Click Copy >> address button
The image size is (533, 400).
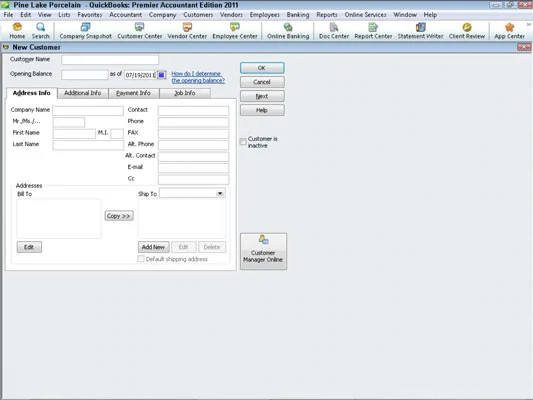point(119,216)
